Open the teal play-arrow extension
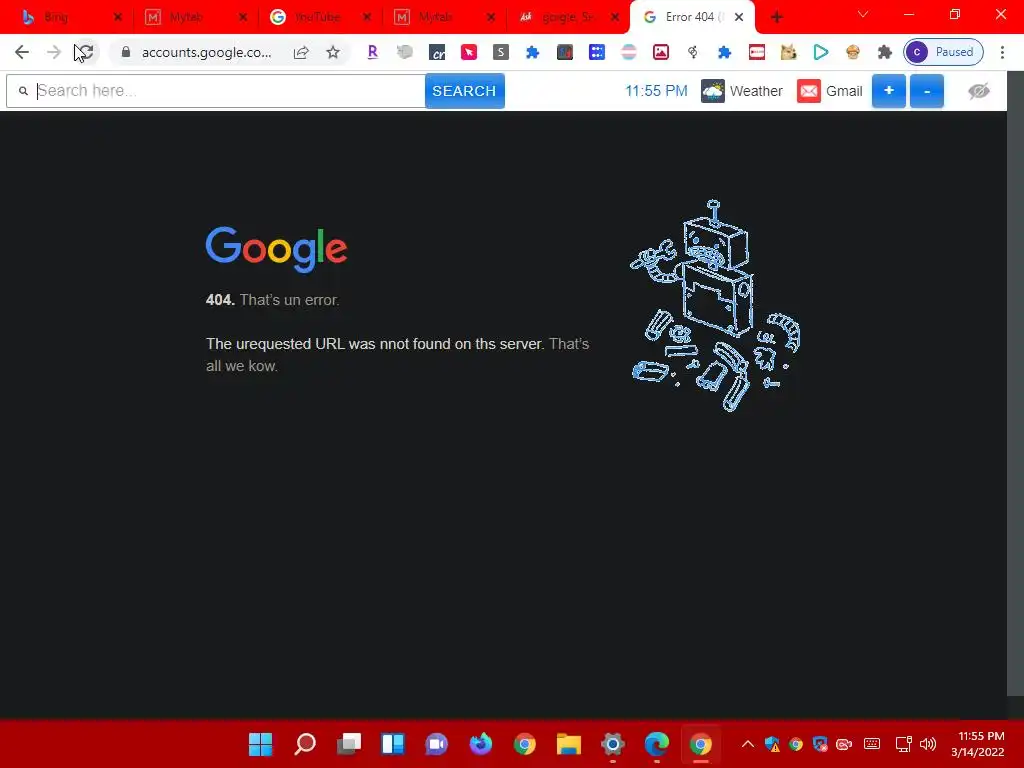This screenshot has width=1024, height=768. (x=821, y=52)
